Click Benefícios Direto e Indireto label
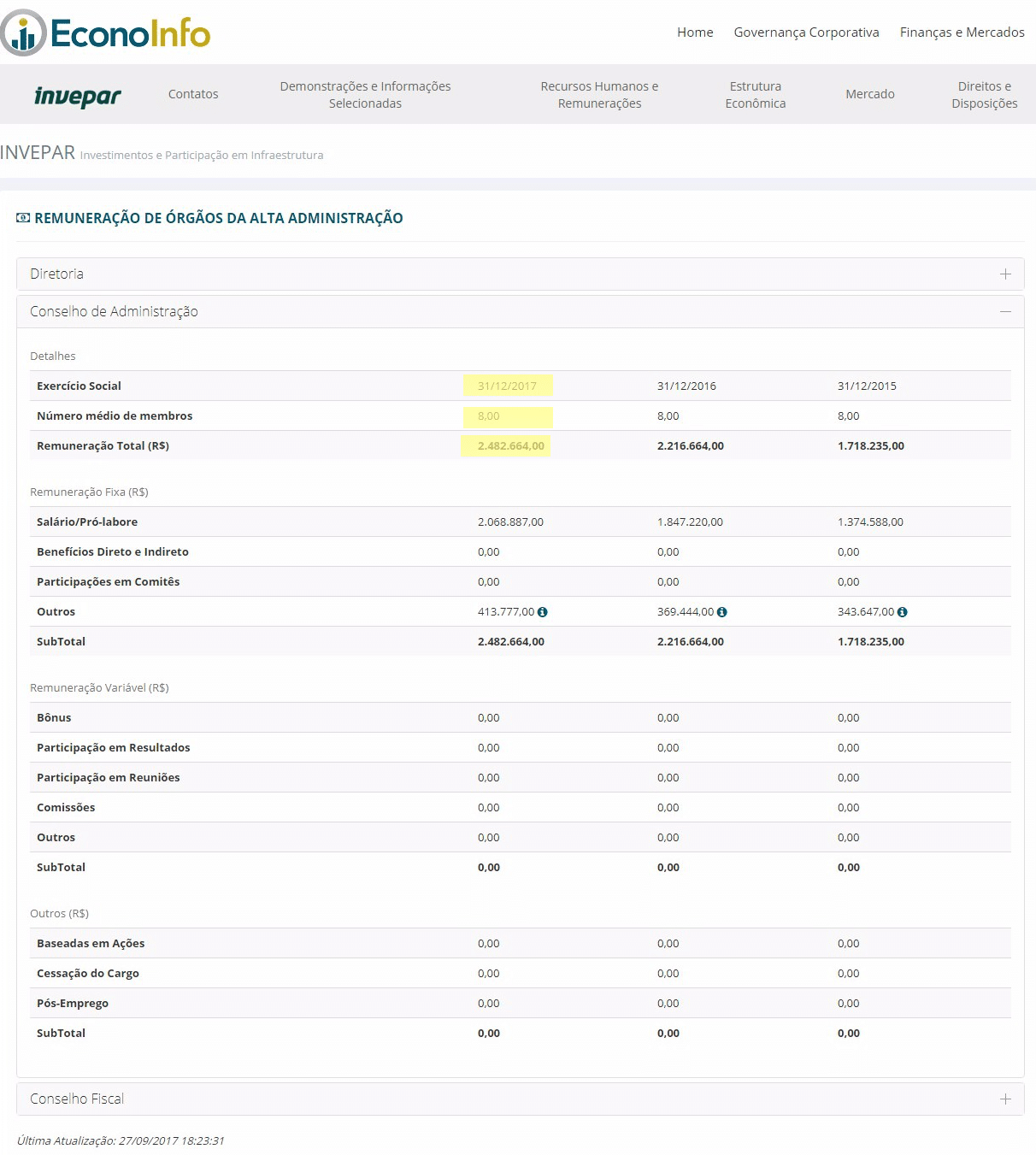Viewport: 1036px width, 1155px height. pyautogui.click(x=113, y=552)
